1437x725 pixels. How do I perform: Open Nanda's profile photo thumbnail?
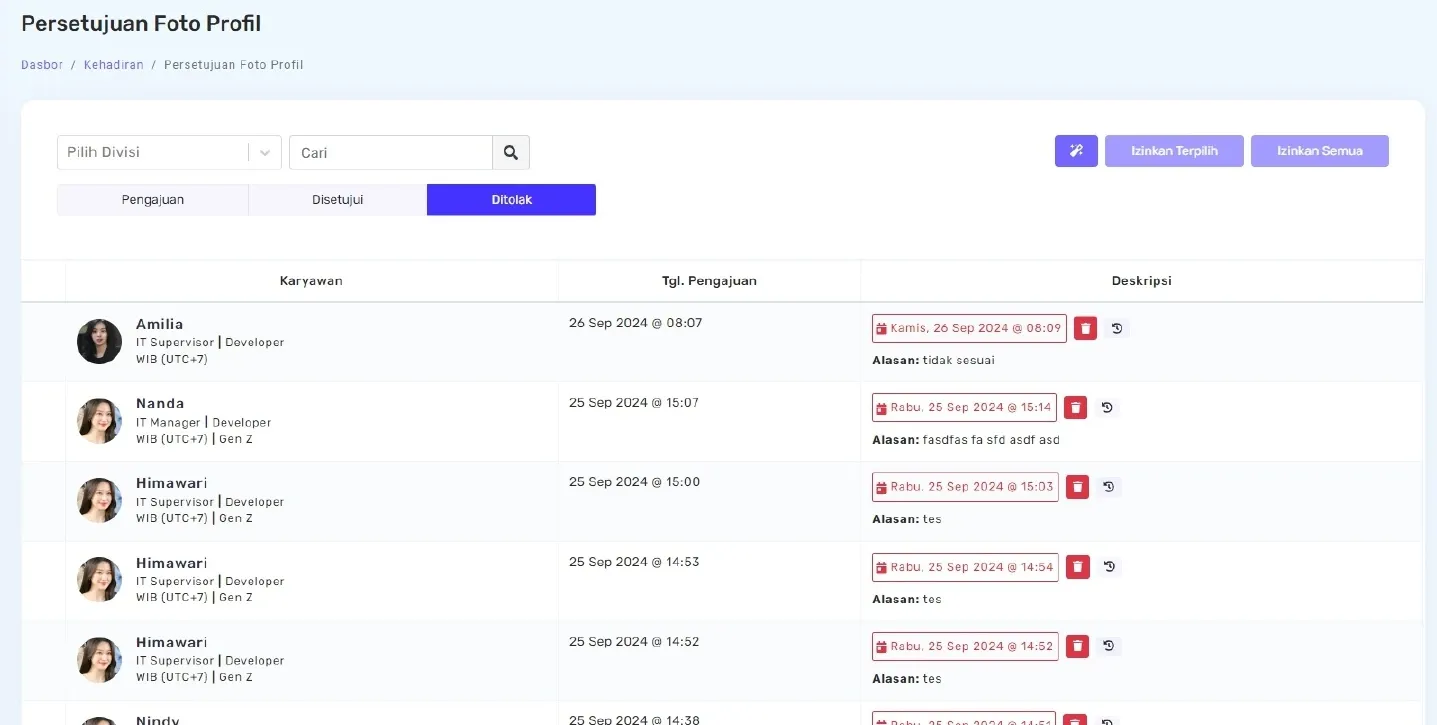pyautogui.click(x=99, y=421)
